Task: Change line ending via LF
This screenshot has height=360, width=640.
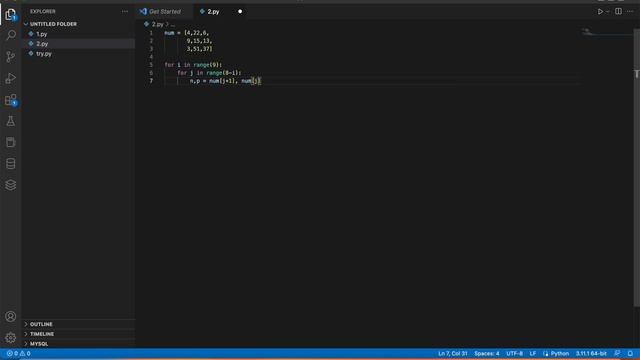Action: 533,353
